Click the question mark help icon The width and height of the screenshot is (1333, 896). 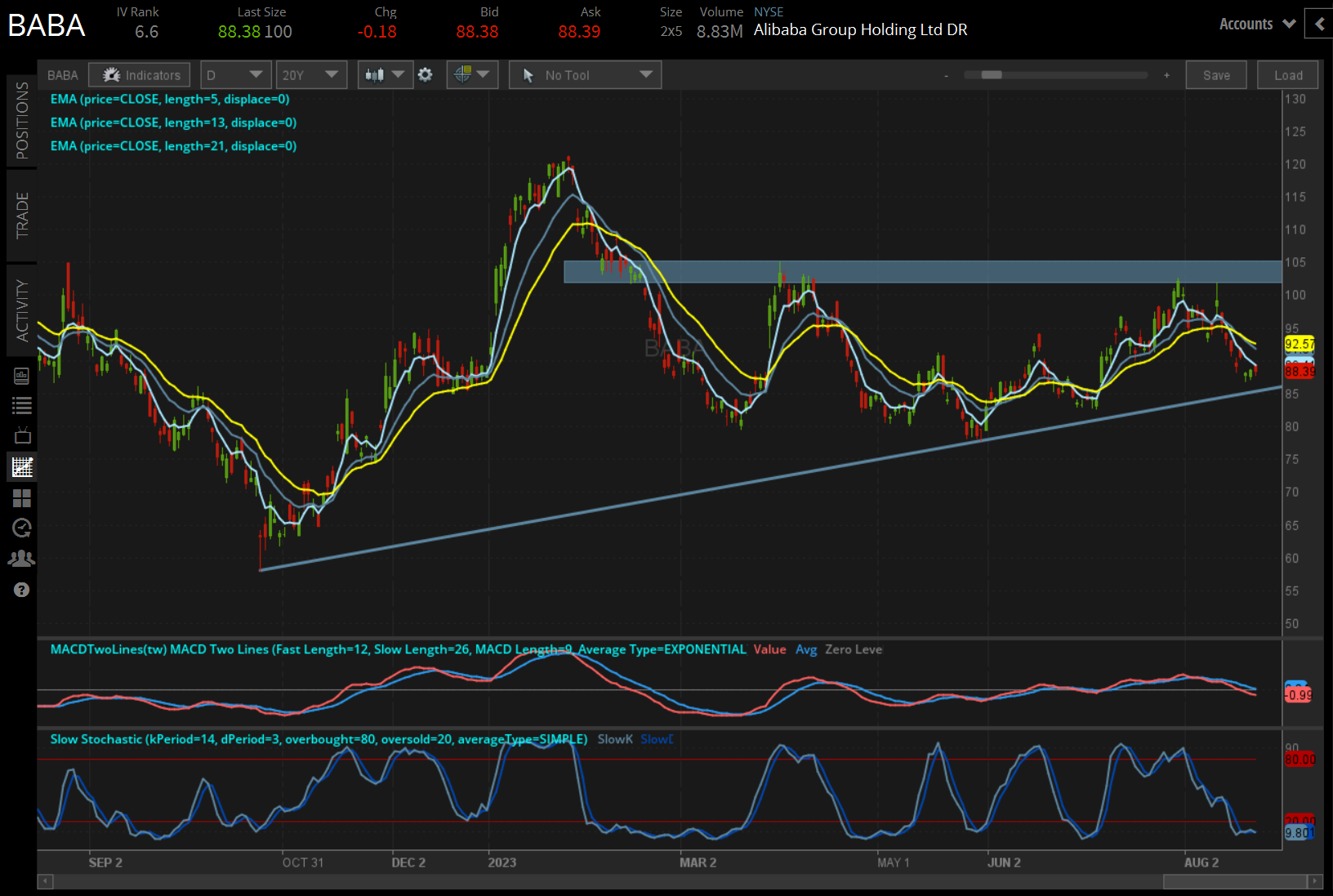(x=21, y=590)
